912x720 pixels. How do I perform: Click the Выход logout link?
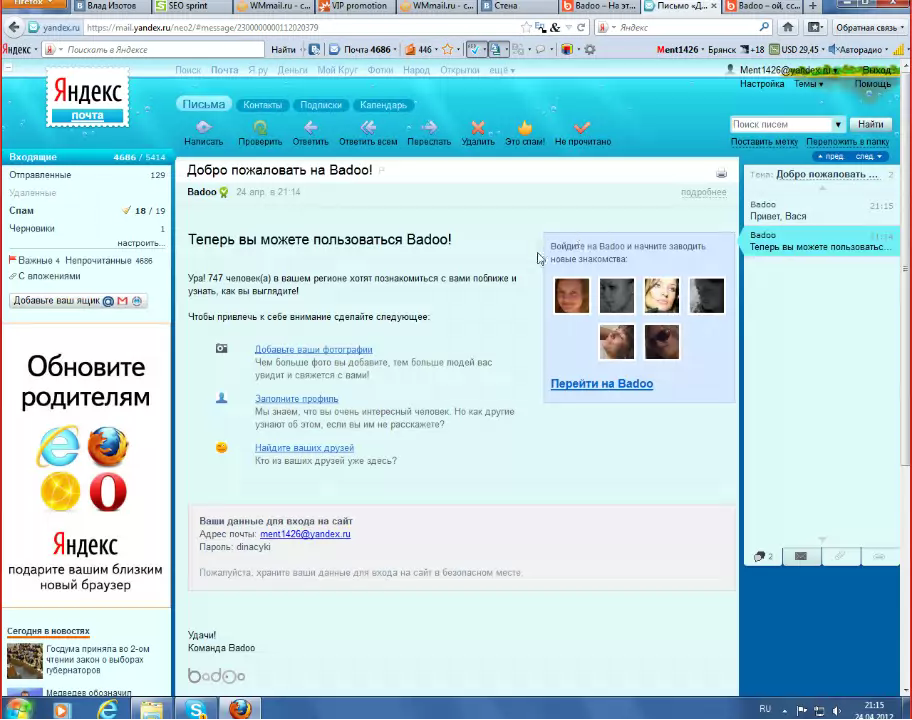point(876,70)
